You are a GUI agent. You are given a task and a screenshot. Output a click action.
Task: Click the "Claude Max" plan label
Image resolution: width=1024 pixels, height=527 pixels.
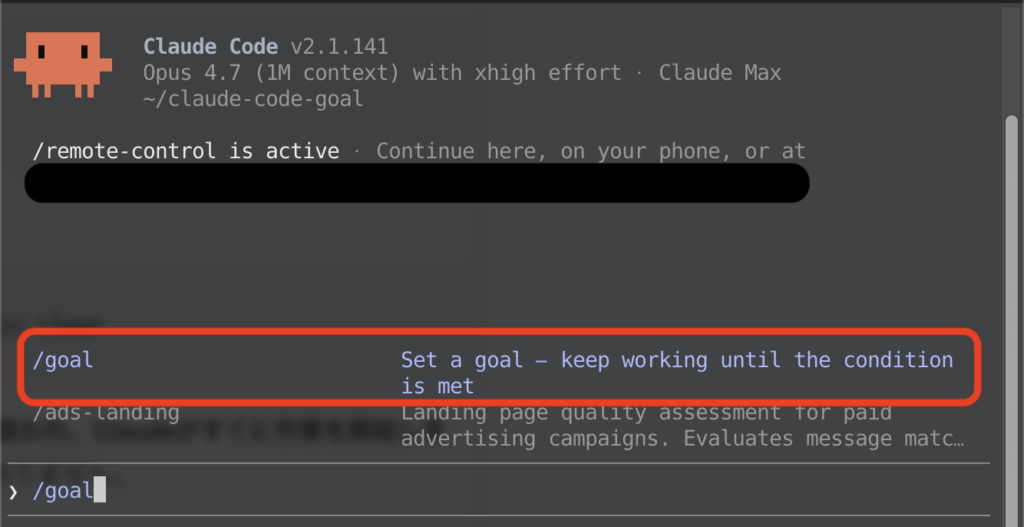[x=720, y=73]
